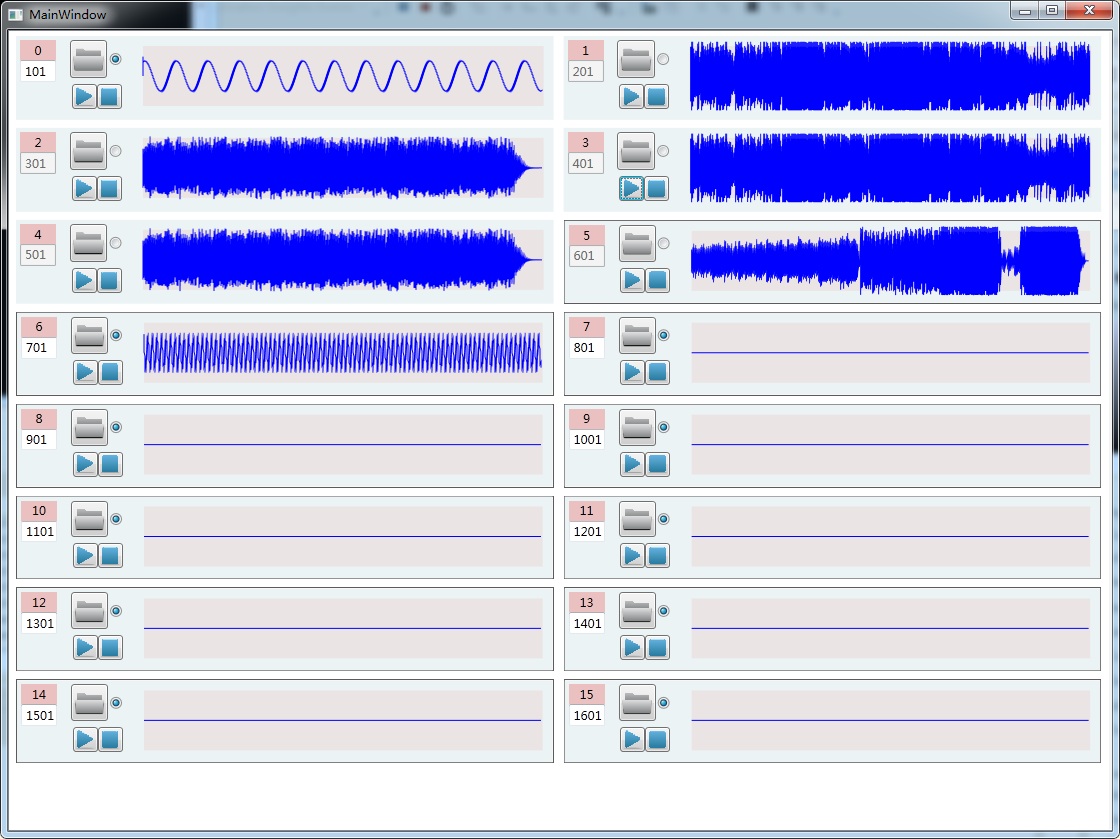Stop channel 6 playback

point(110,372)
